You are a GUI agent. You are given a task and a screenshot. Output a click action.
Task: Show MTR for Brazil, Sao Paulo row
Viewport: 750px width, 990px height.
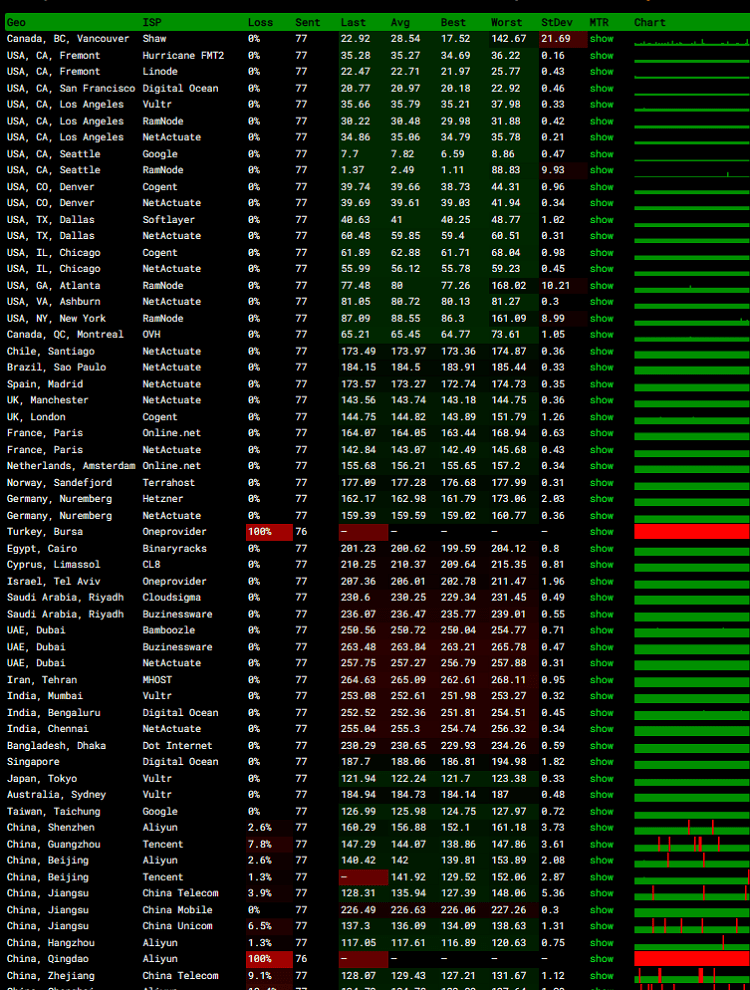pos(602,367)
